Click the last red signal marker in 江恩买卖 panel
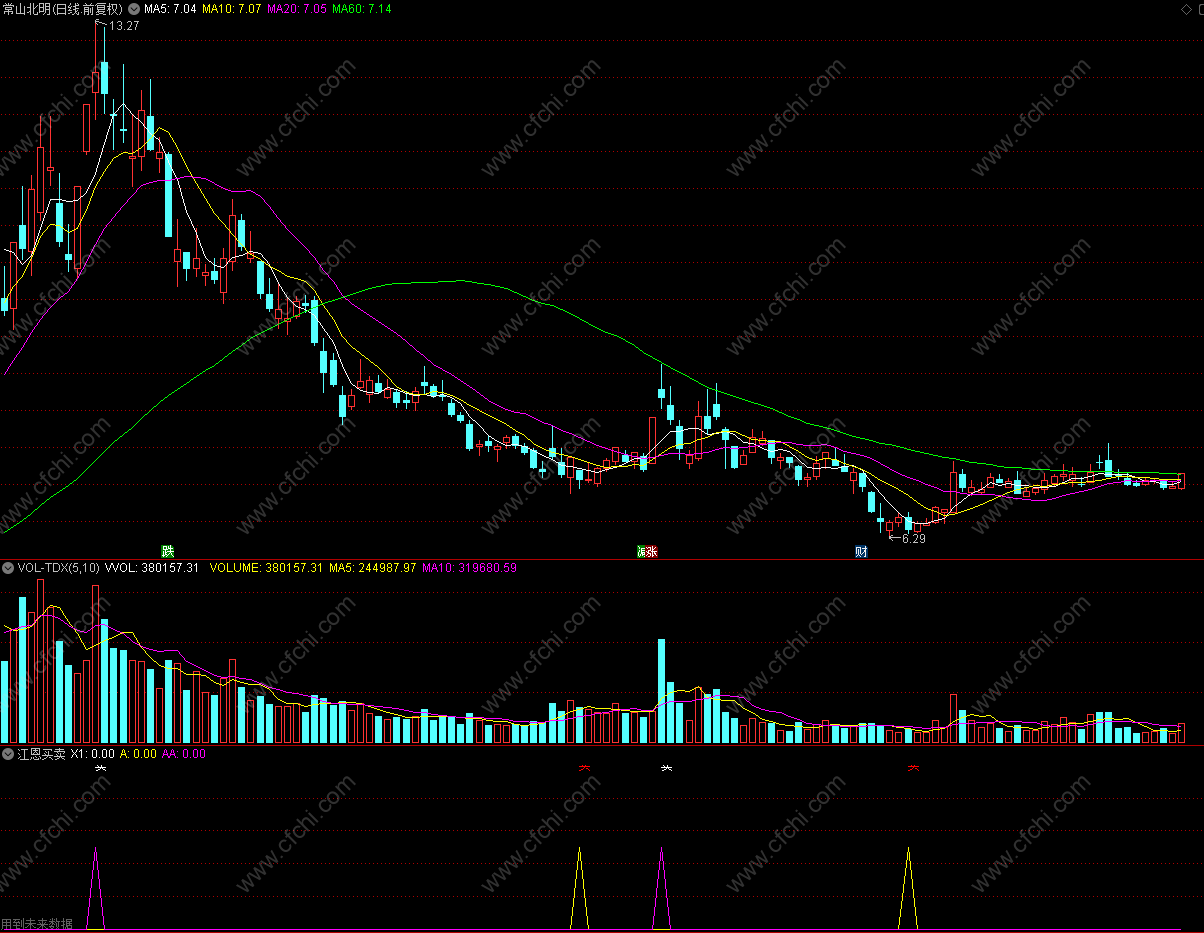1204x933 pixels. tap(913, 768)
